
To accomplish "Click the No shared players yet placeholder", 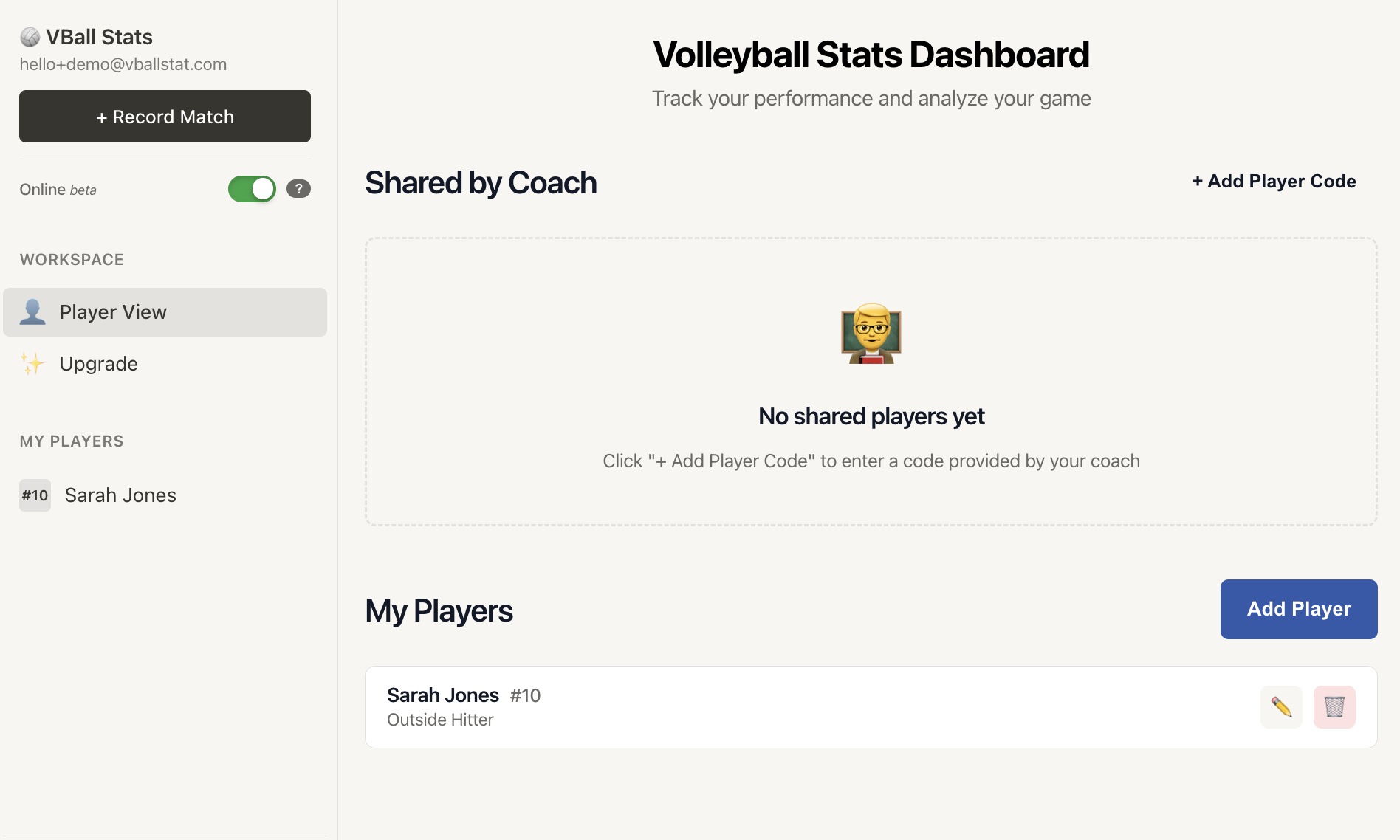I will tap(871, 417).
